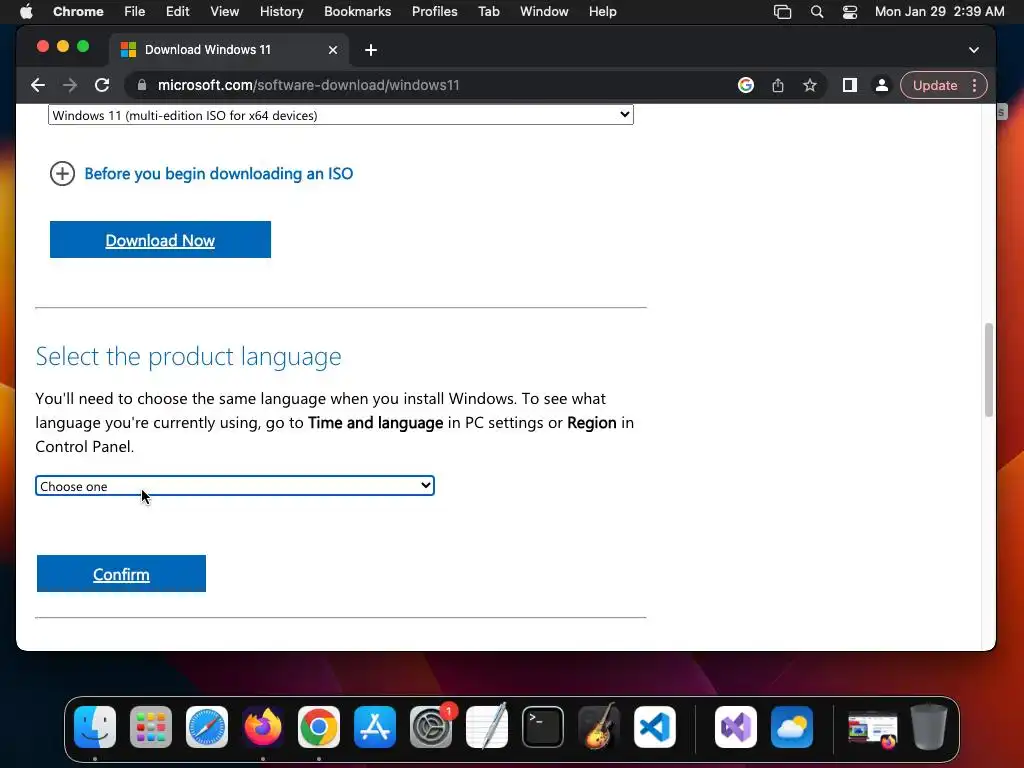Click the address bar URL
Image resolution: width=1024 pixels, height=768 pixels.
[308, 86]
